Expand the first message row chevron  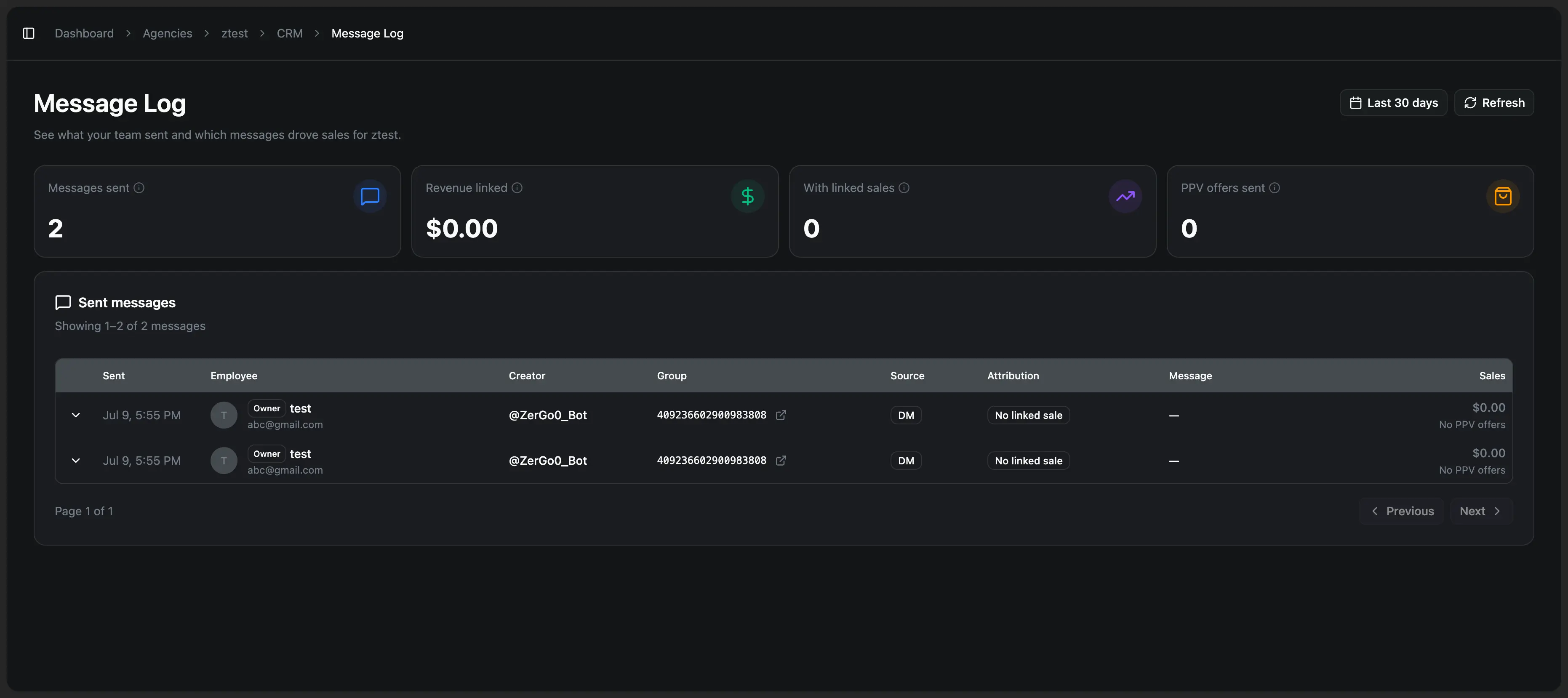[x=75, y=415]
